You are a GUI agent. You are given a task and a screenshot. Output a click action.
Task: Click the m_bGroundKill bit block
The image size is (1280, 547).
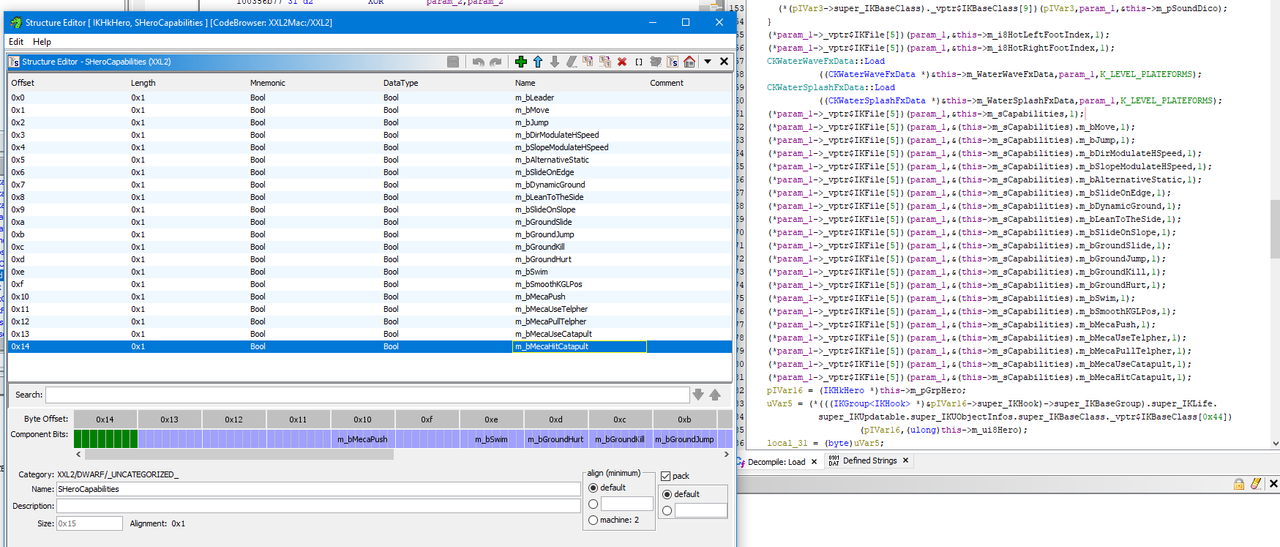pos(619,438)
